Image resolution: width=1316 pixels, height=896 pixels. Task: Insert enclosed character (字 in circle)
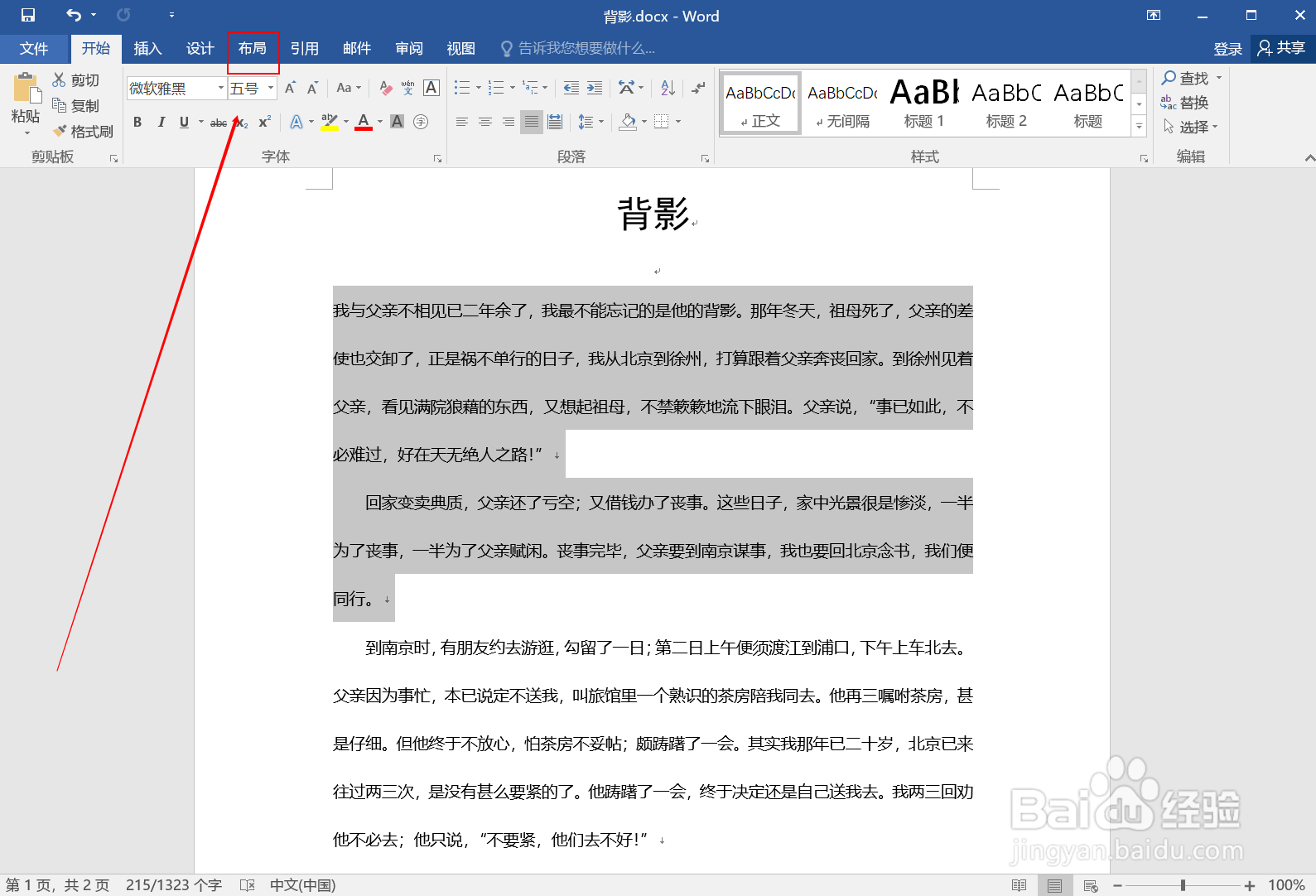421,122
